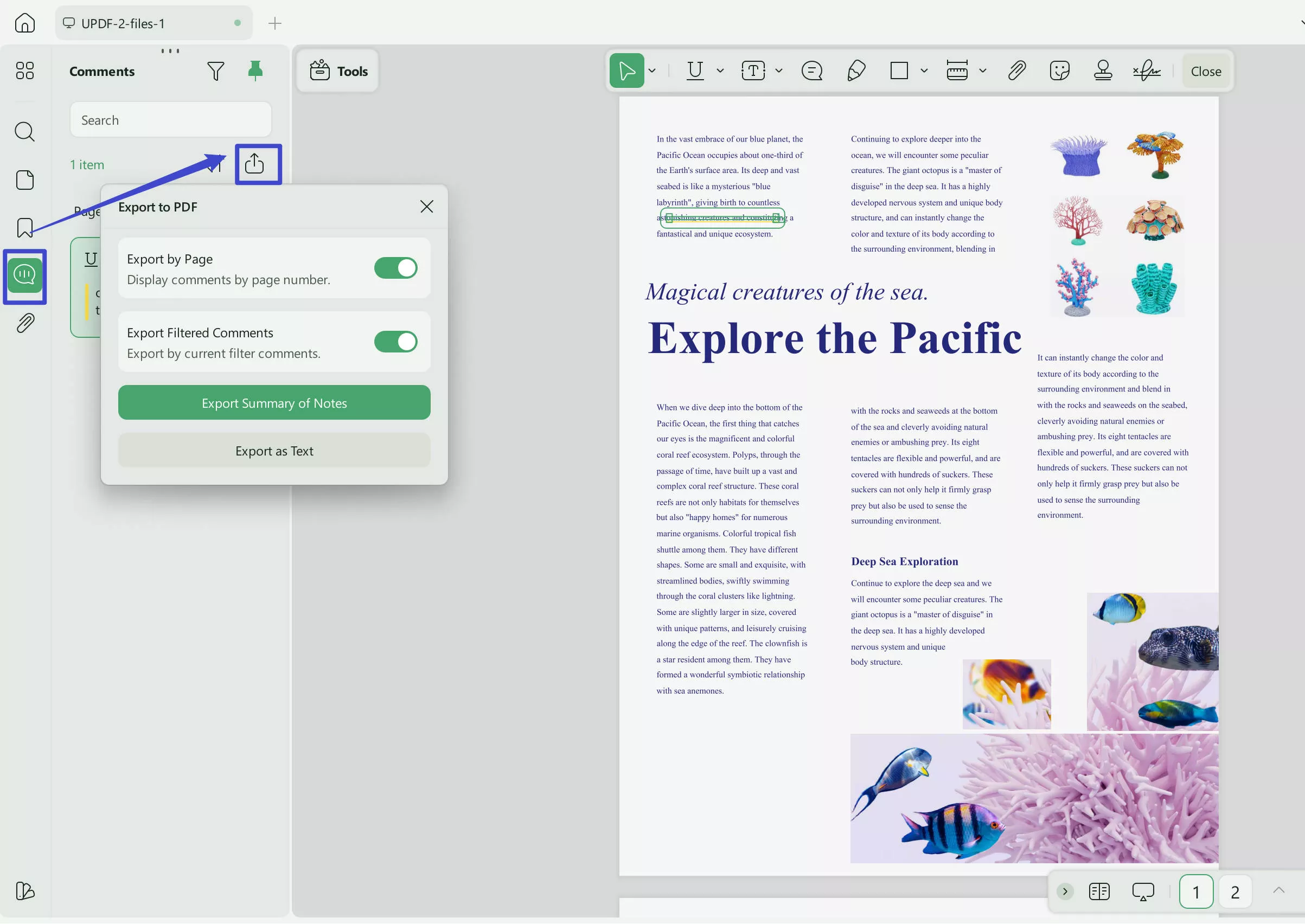Expand the measure tool dropdown
This screenshot has height=924, width=1305.
coord(983,70)
